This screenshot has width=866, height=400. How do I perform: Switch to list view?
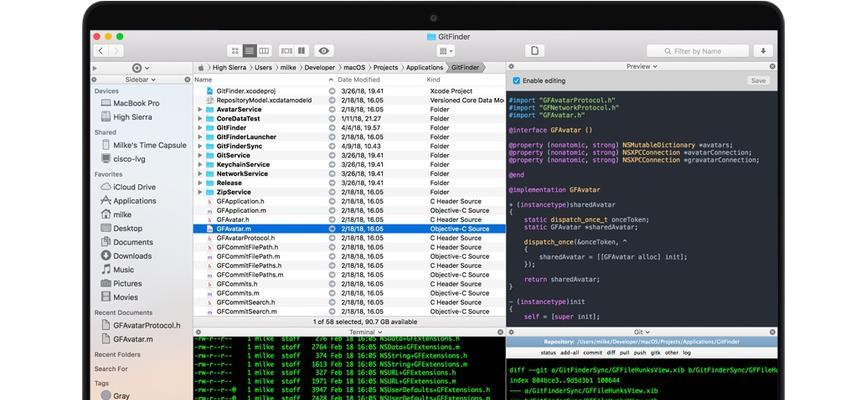250,51
